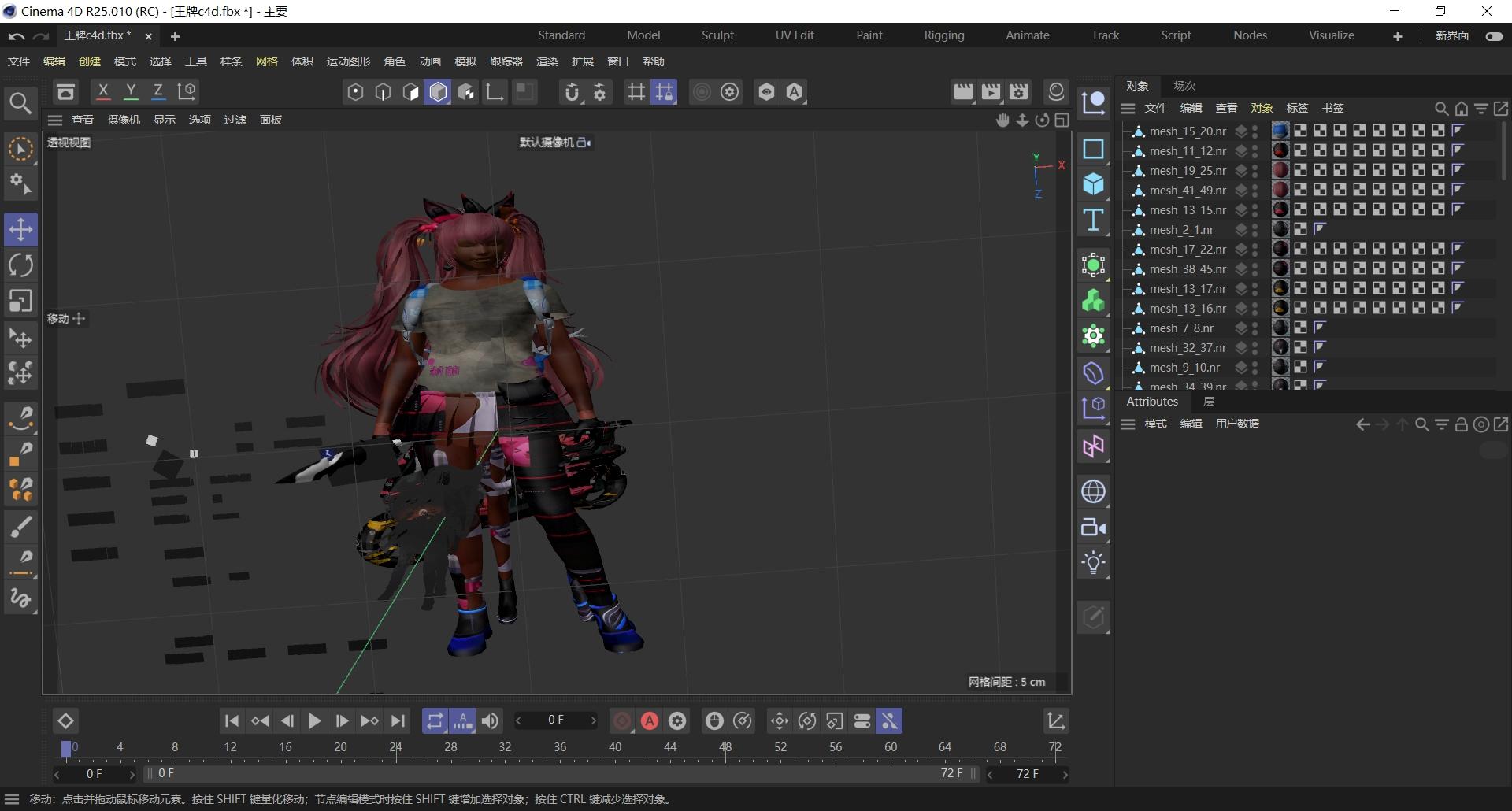Open Attributes panel hamburger menu

click(1128, 424)
